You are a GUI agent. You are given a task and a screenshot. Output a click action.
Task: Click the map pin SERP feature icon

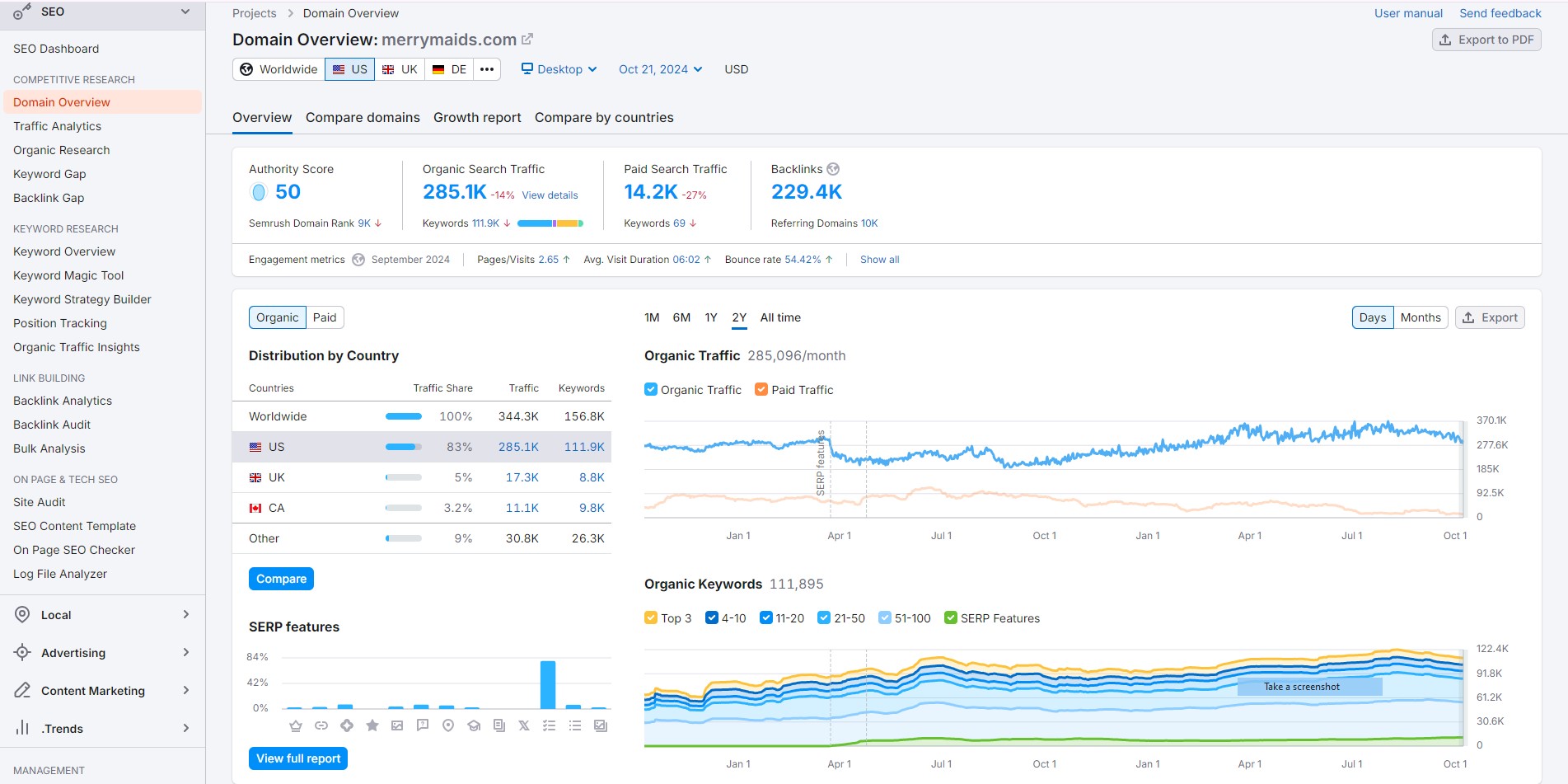[448, 725]
